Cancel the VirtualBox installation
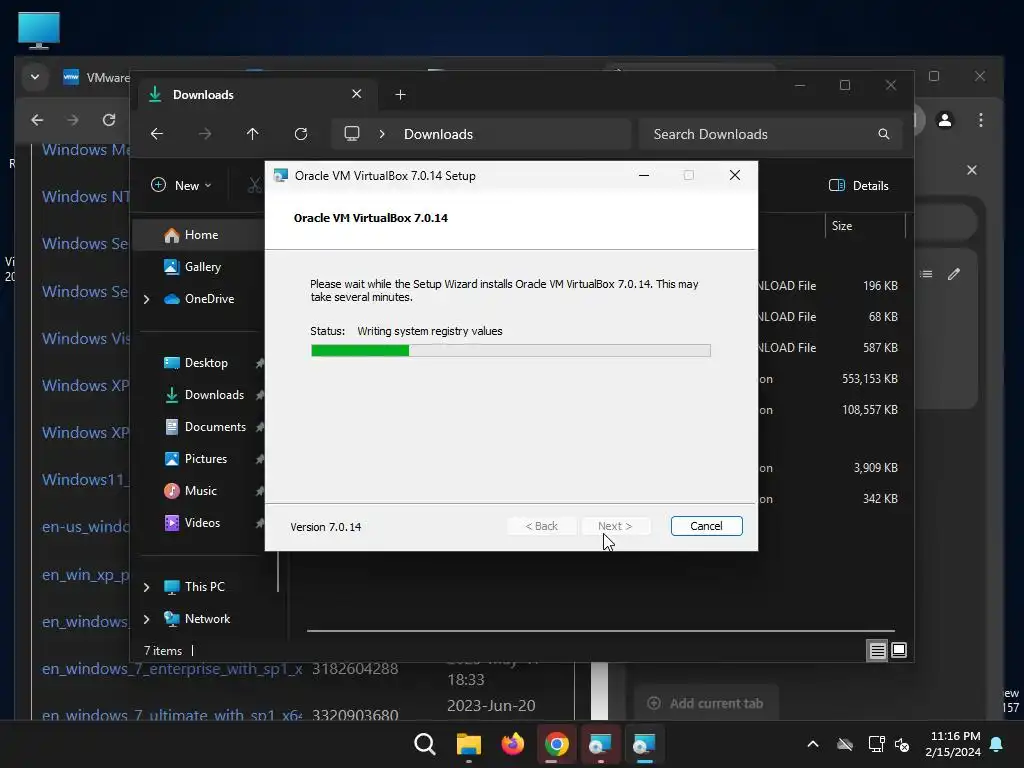Screen dimensions: 1024x768 [706, 526]
